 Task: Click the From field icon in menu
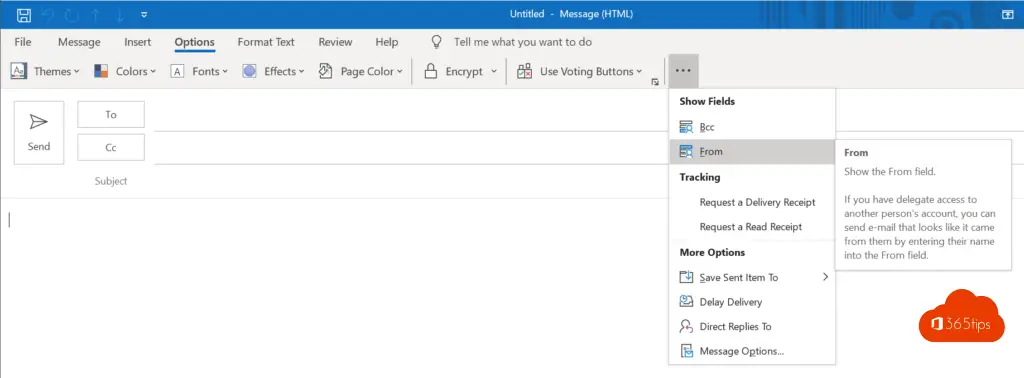pyautogui.click(x=686, y=151)
